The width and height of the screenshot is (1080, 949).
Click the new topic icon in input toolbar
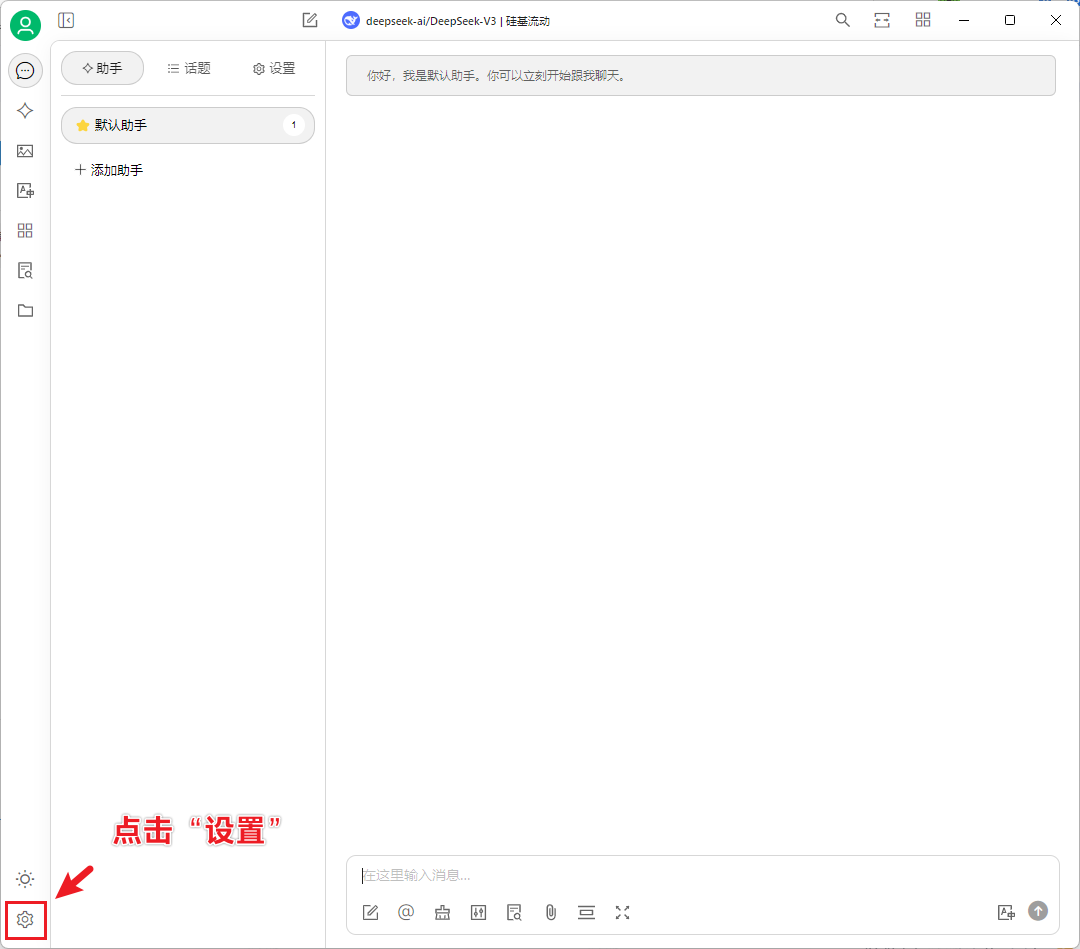[371, 912]
